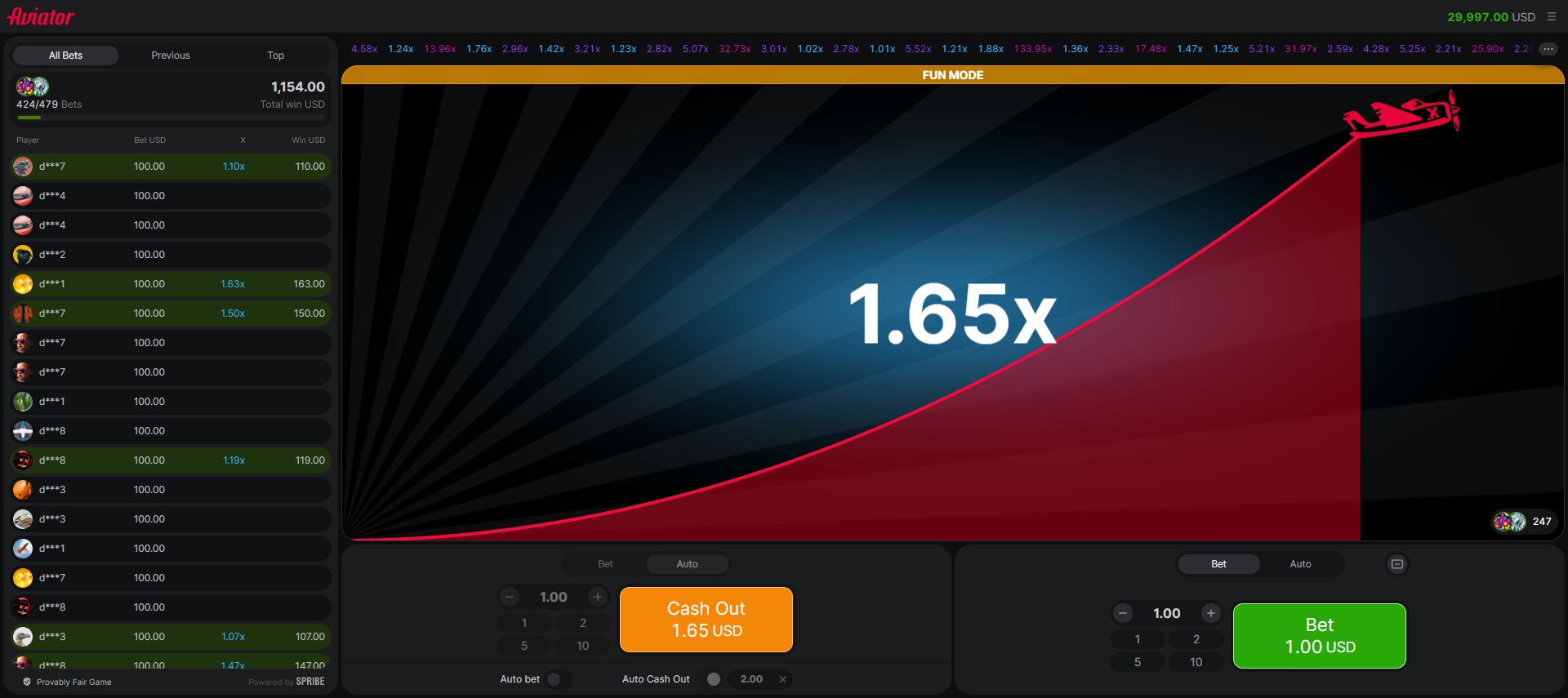Click the 32.73x multiplier in history bar
The image size is (1568, 698).
click(x=734, y=49)
